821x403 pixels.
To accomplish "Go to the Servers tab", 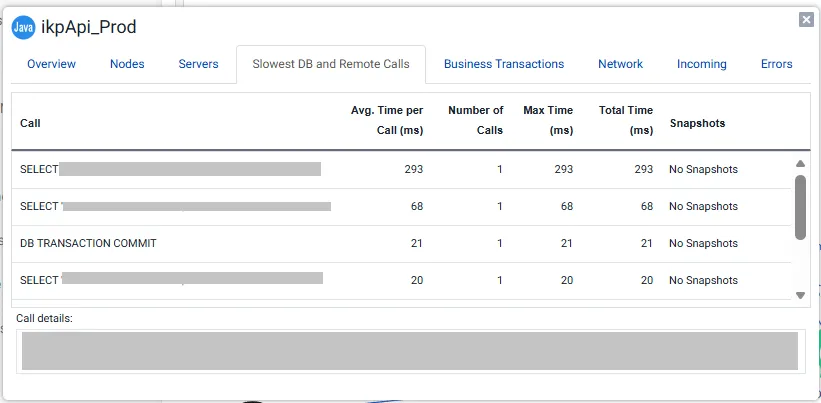I will click(x=198, y=64).
